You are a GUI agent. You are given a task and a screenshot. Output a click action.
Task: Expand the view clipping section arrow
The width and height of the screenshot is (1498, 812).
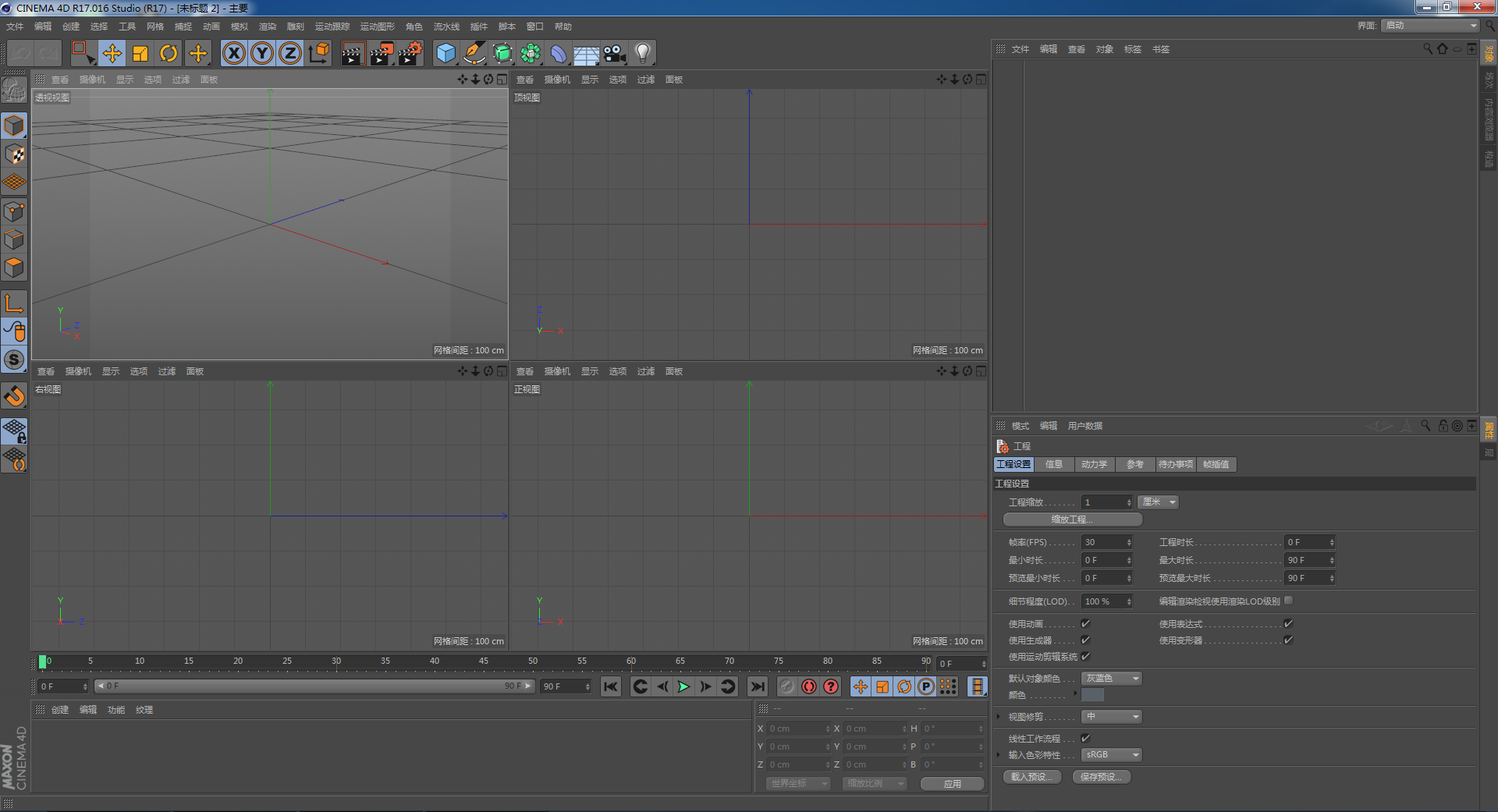point(998,717)
